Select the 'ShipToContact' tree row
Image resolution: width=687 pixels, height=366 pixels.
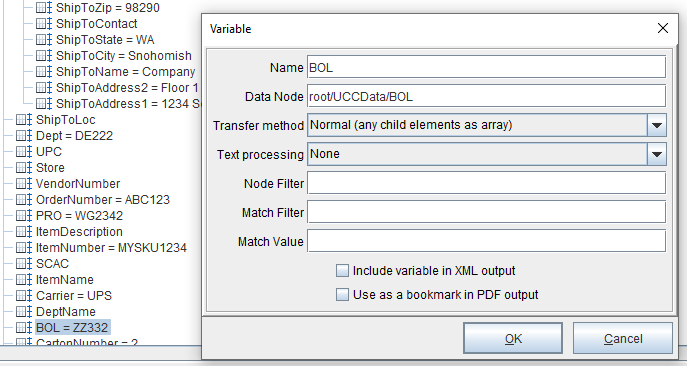(x=96, y=24)
